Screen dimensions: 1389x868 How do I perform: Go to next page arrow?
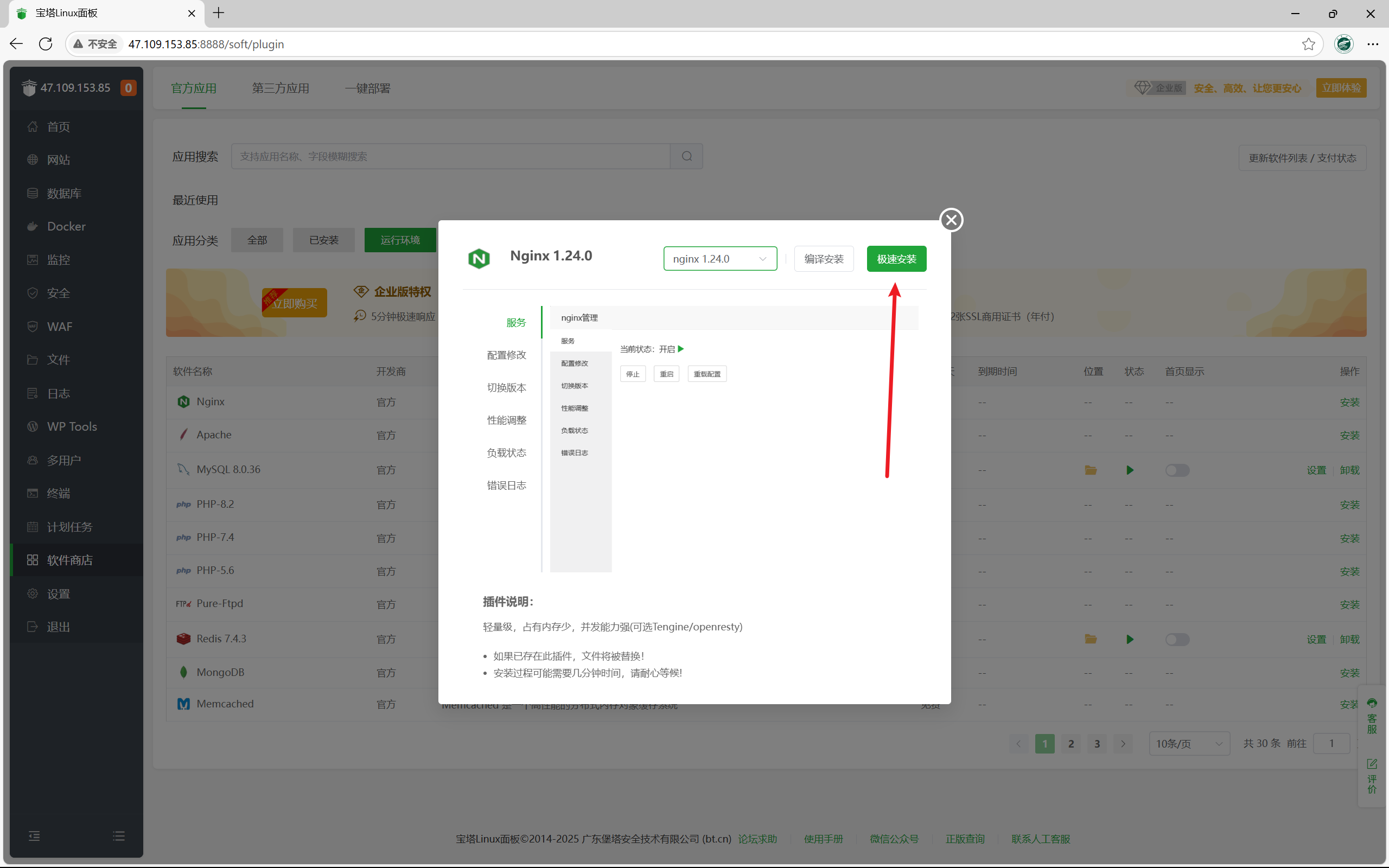tap(1123, 743)
